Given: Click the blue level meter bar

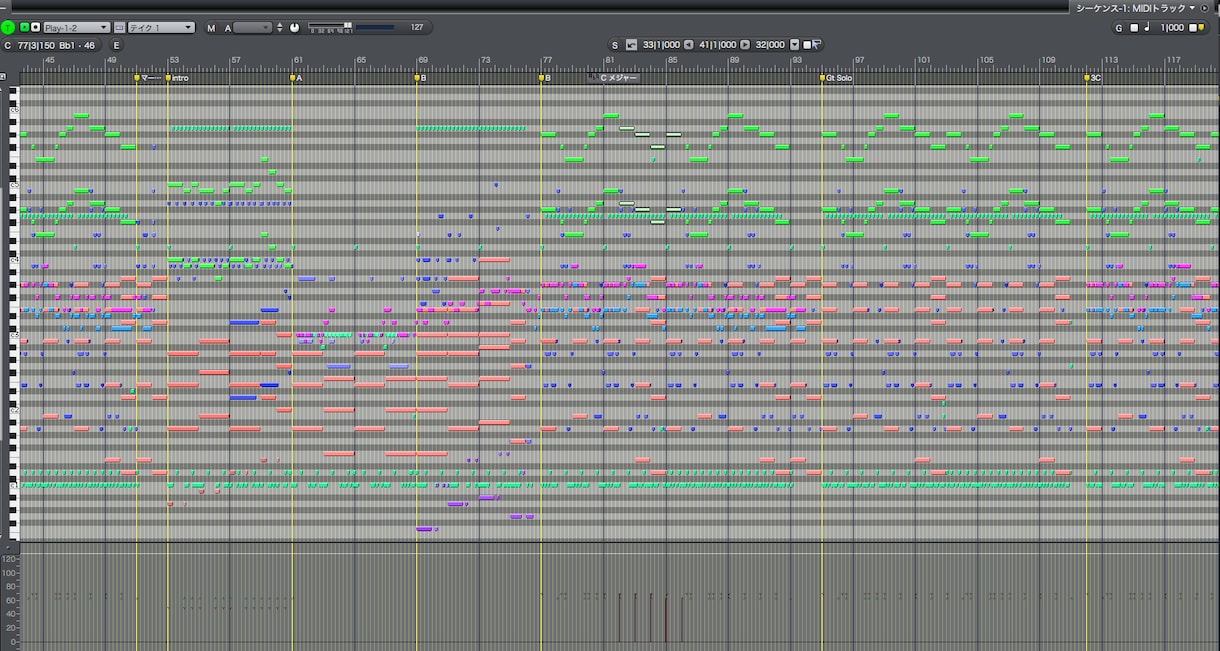Looking at the screenshot, I should coord(377,27).
